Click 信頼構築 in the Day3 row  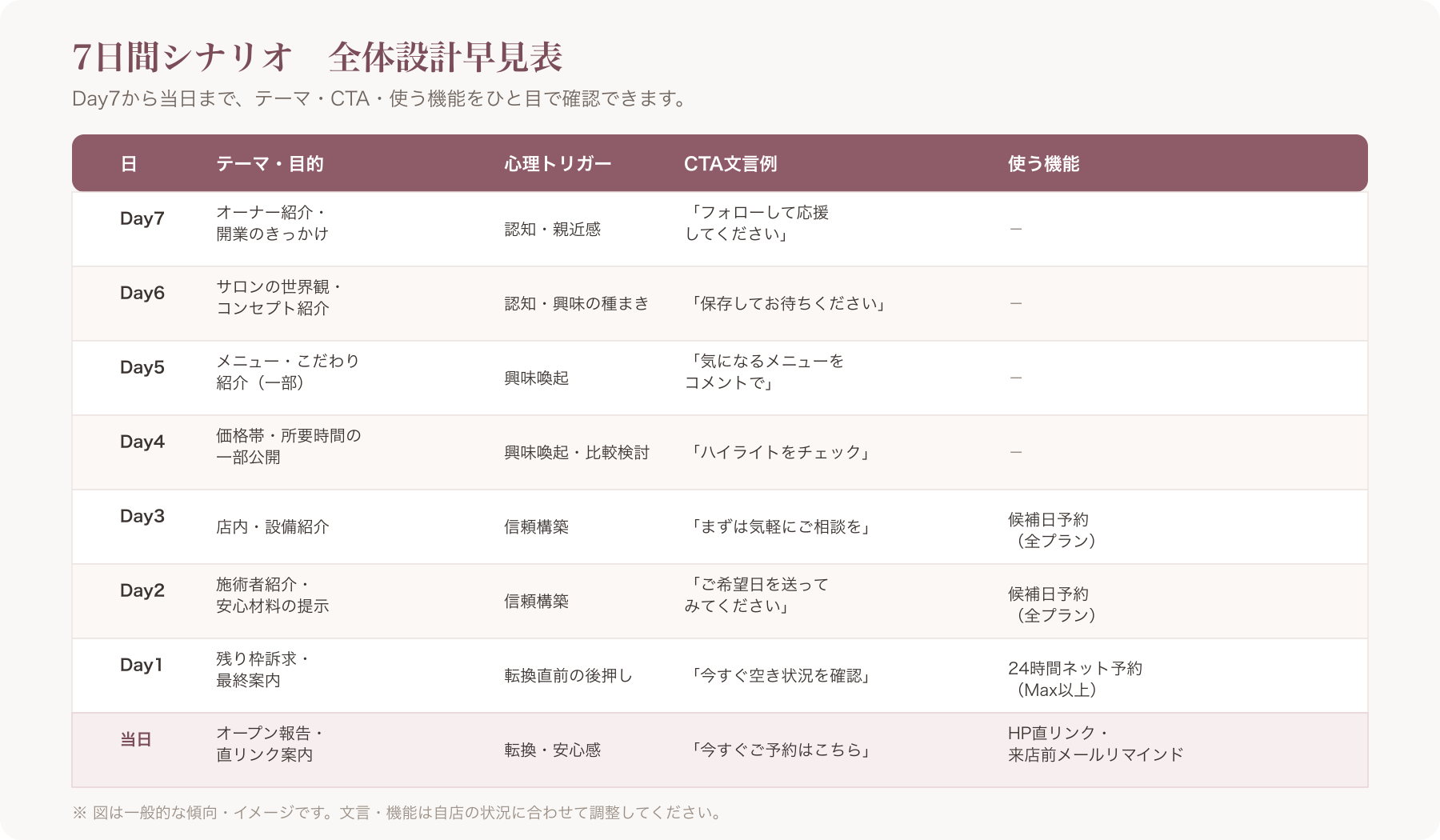click(536, 526)
